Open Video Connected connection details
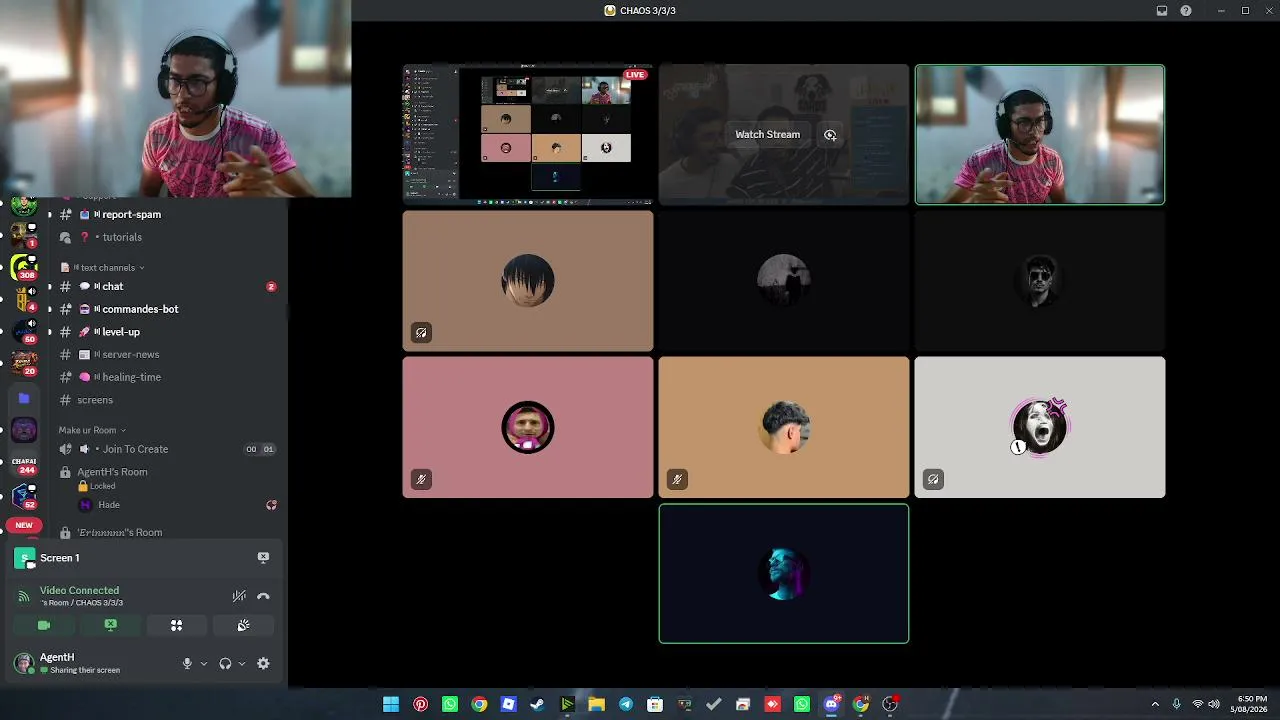 point(79,591)
